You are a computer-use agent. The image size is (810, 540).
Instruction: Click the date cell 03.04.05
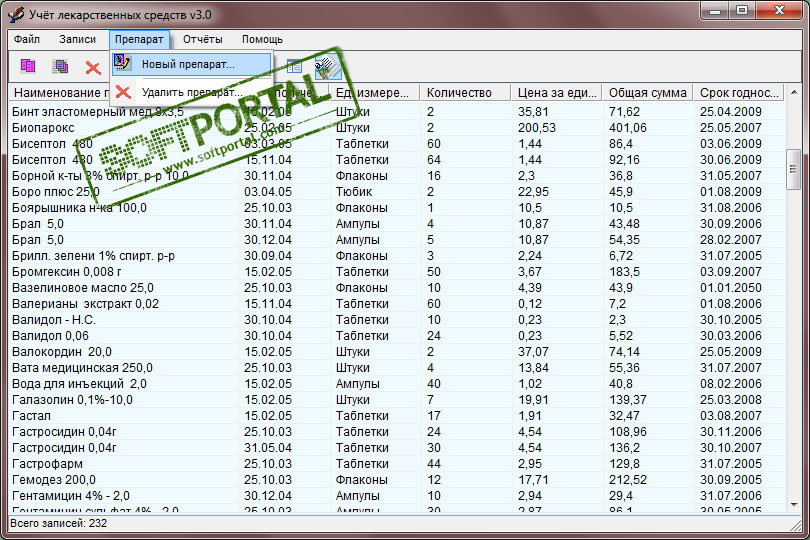point(268,192)
